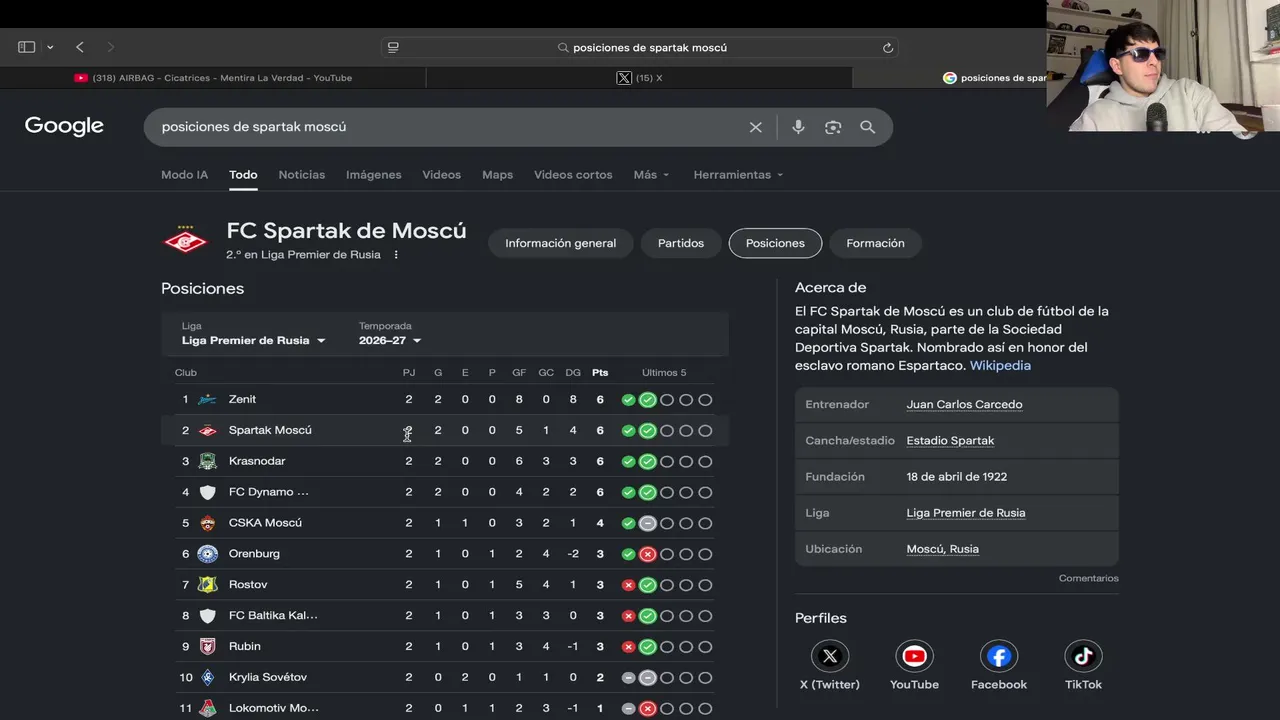Click the Comentarios feedback link
1280x720 pixels.
tap(1089, 578)
